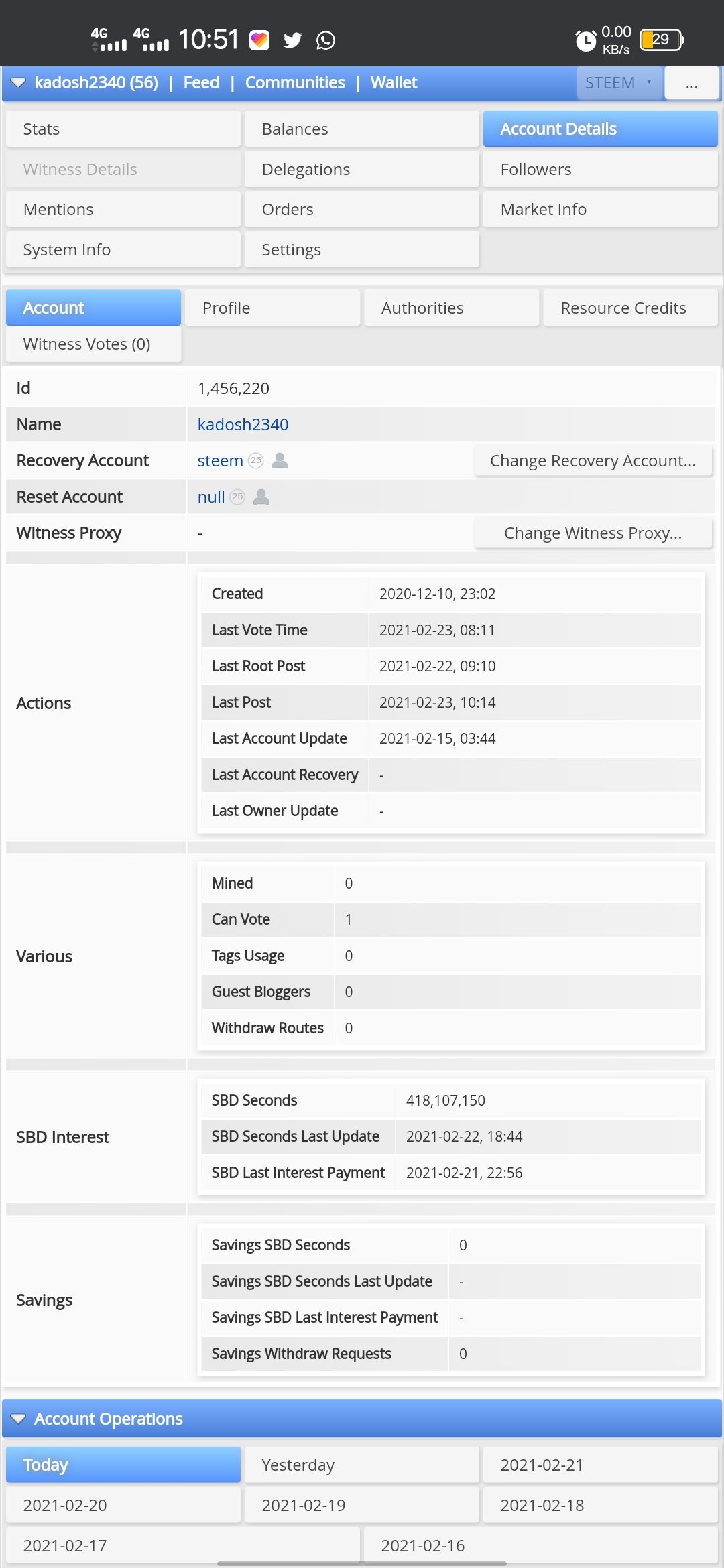Image resolution: width=724 pixels, height=1568 pixels.
Task: Click the Change Recovery Account button
Action: tap(593, 460)
